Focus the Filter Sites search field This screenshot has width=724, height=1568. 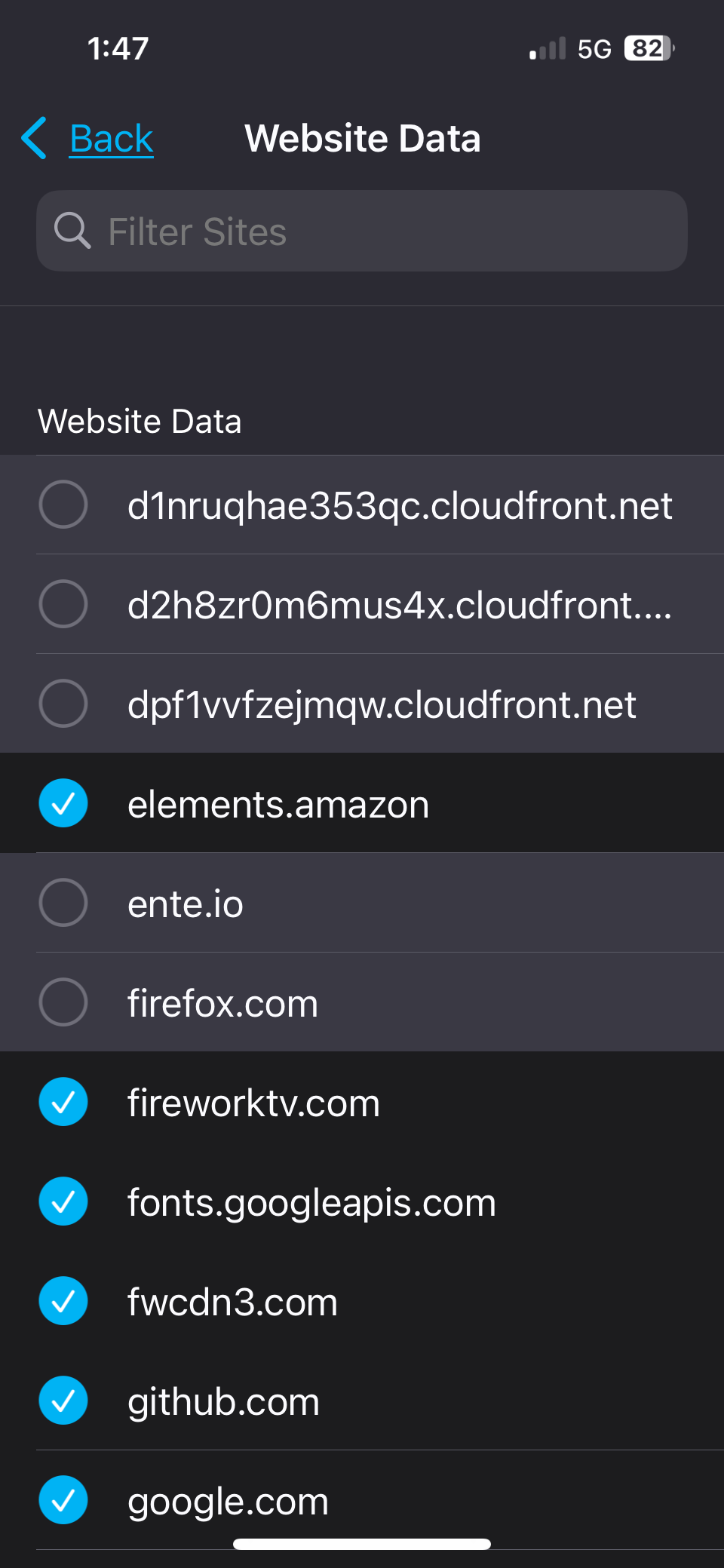362,231
